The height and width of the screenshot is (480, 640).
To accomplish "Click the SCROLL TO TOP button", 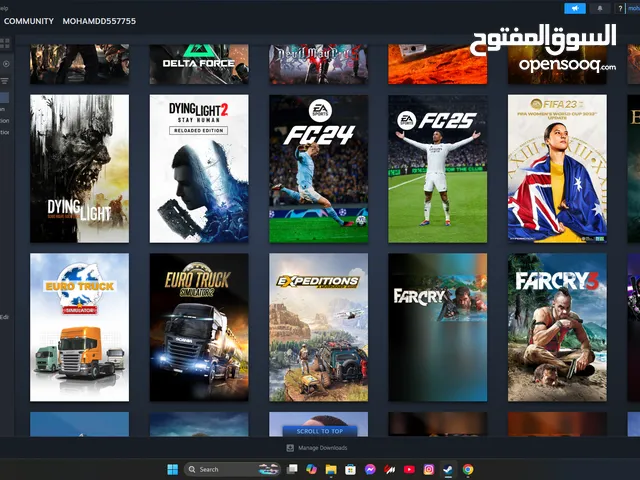I will coord(320,431).
